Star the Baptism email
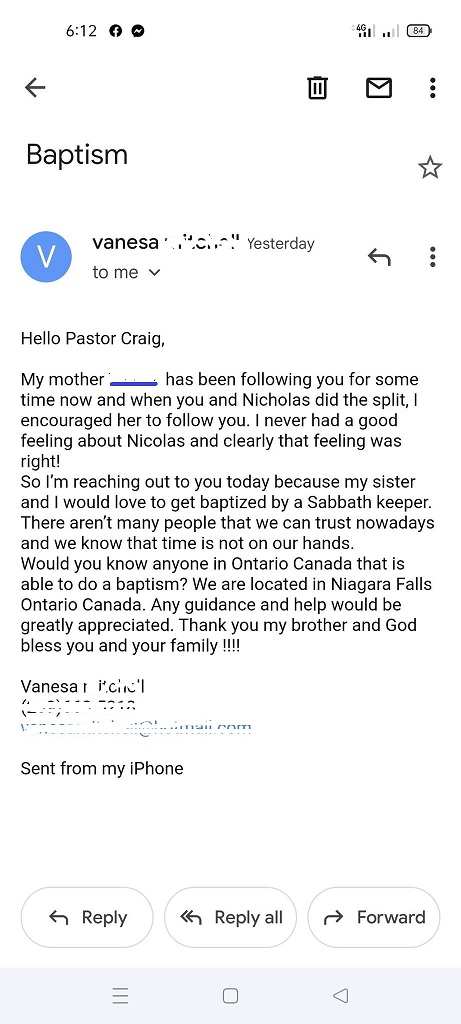The image size is (461, 1024). pos(430,168)
